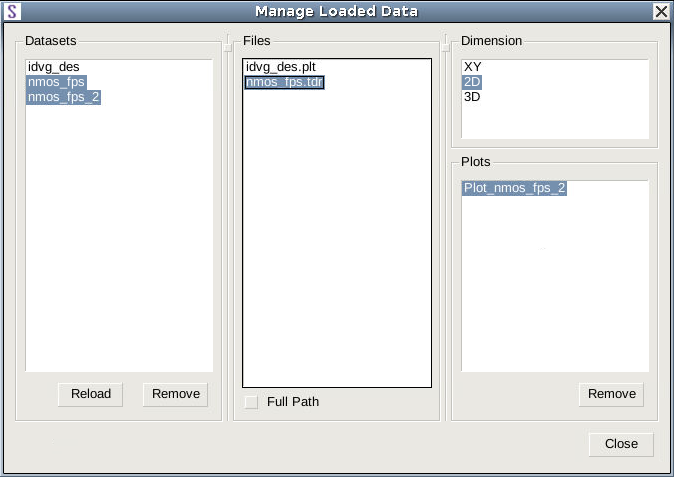Select the idvg_des dataset
Image resolution: width=674 pixels, height=477 pixels.
pos(54,67)
